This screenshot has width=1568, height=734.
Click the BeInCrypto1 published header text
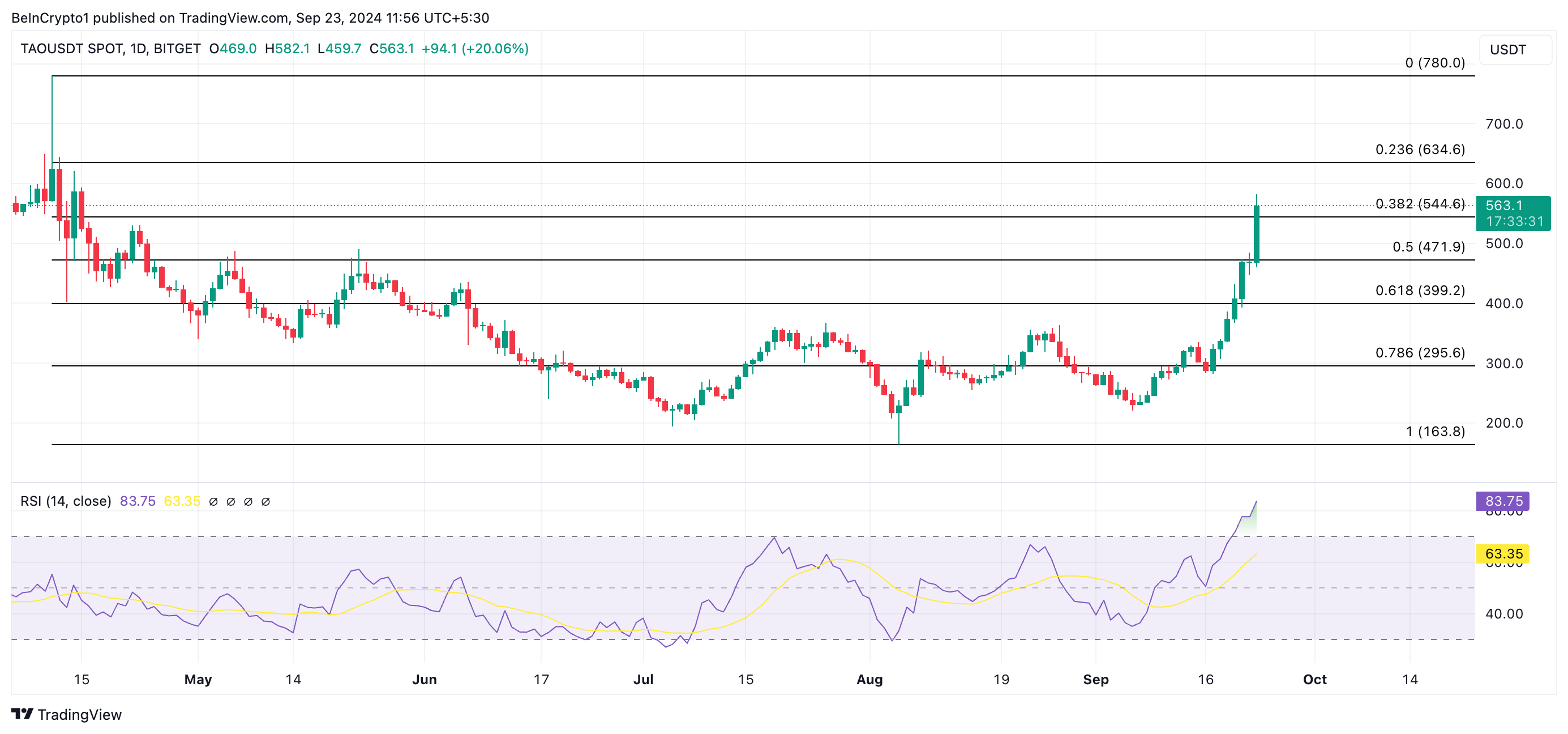tap(250, 18)
